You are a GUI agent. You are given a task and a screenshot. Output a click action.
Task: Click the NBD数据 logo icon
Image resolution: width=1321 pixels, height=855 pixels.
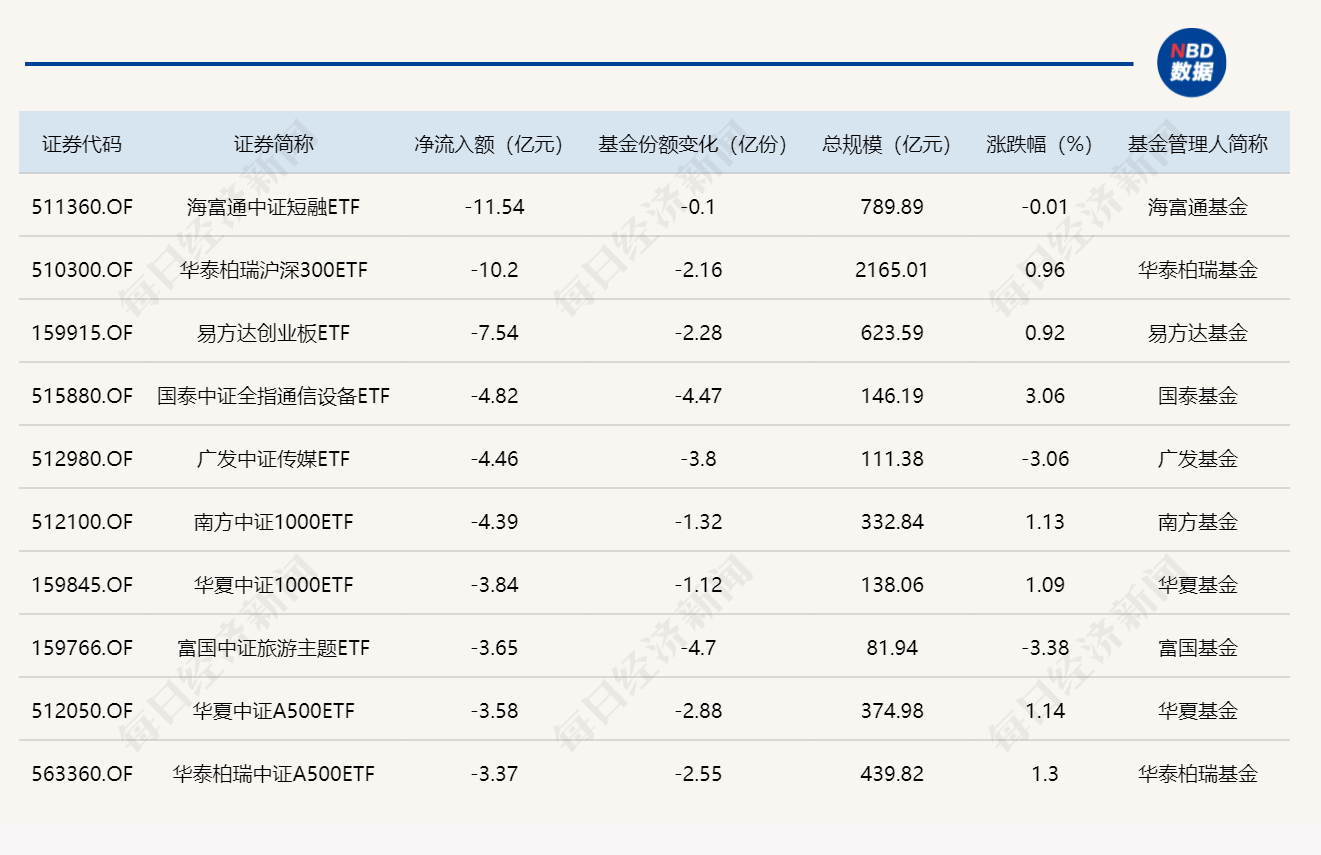[x=1191, y=63]
